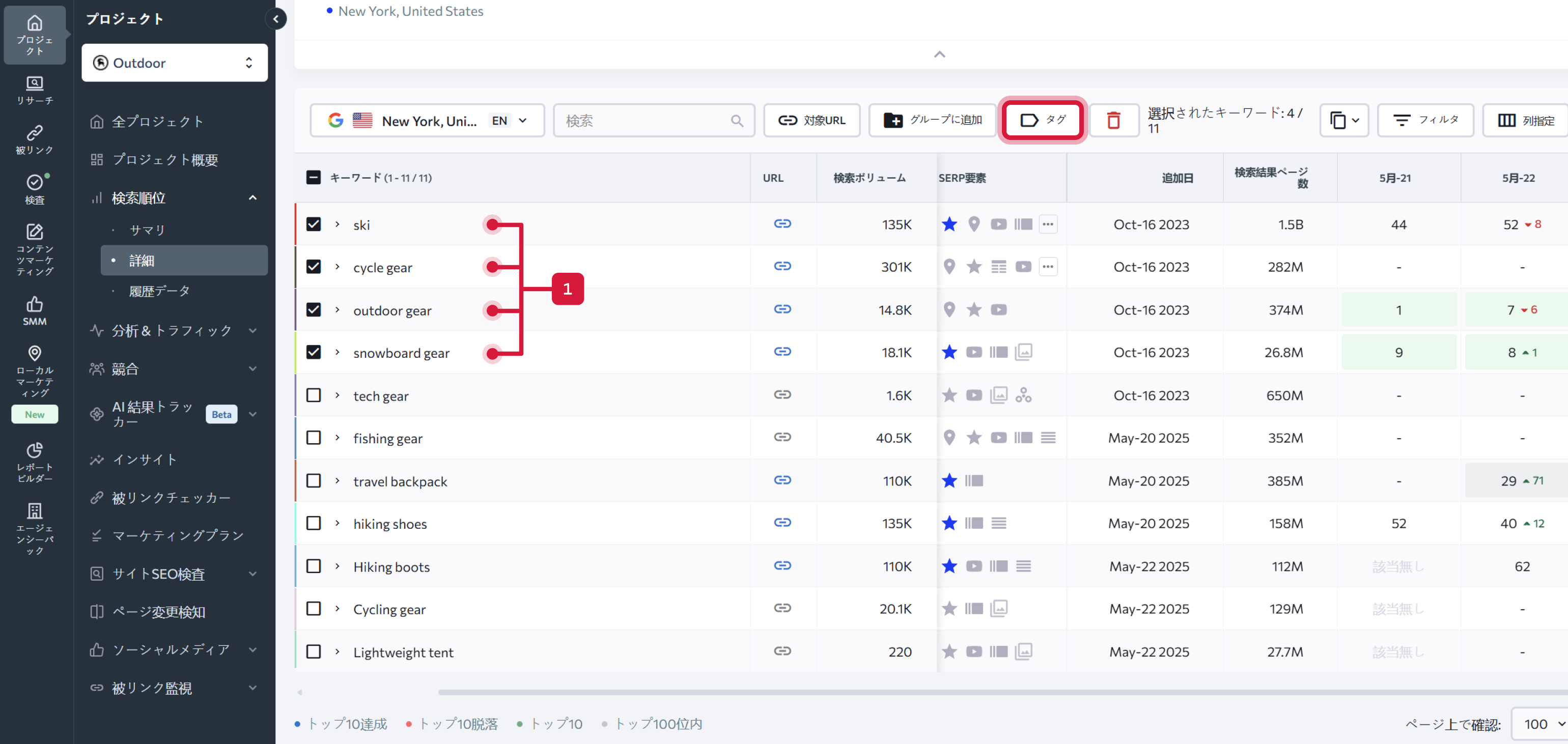Select the 履歴データ submenu item

pos(159,291)
